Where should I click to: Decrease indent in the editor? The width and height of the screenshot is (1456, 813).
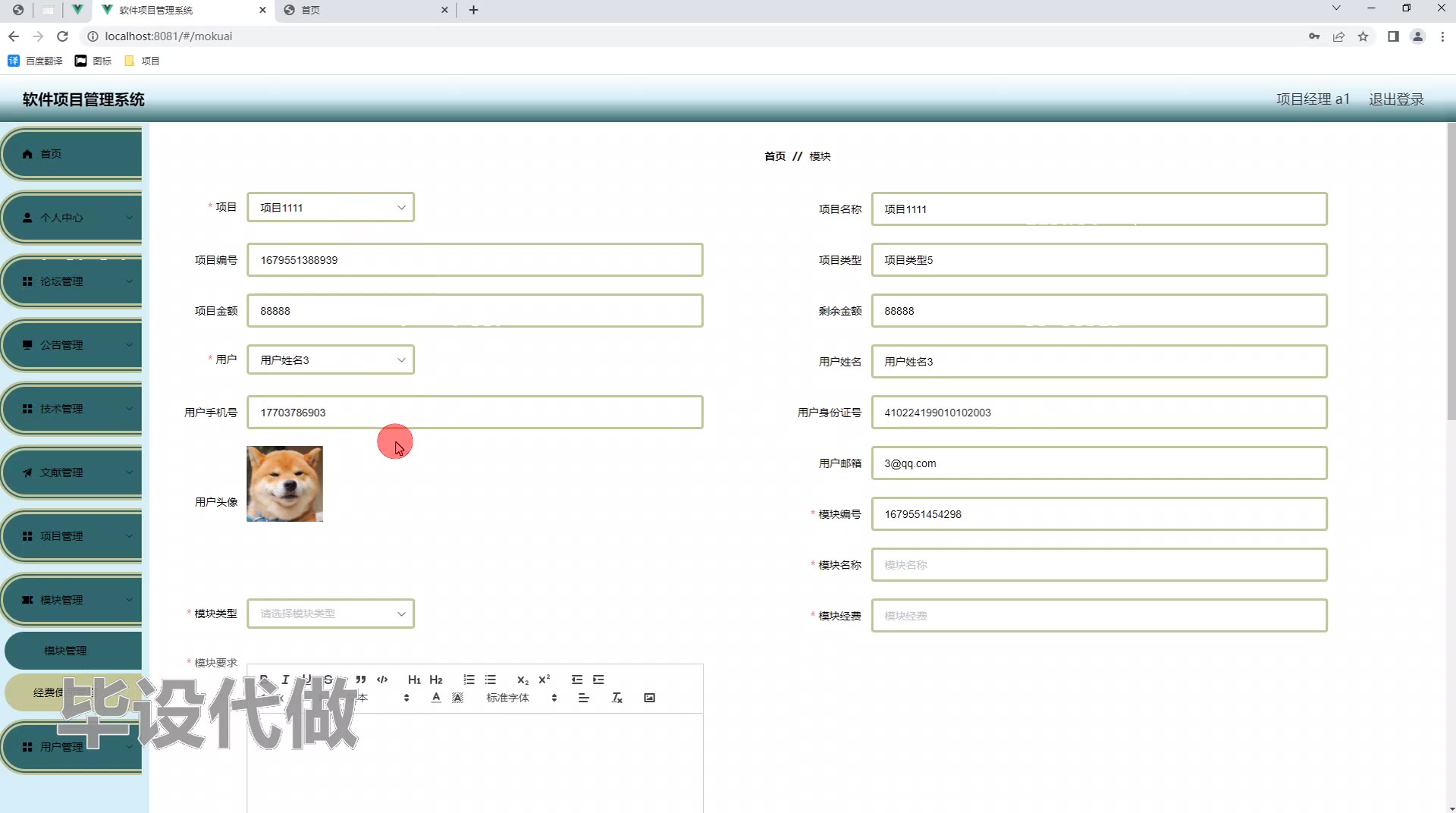pos(577,680)
